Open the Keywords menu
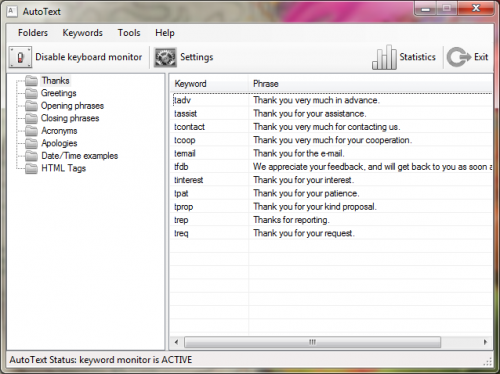This screenshot has width=500, height=374. pos(82,33)
